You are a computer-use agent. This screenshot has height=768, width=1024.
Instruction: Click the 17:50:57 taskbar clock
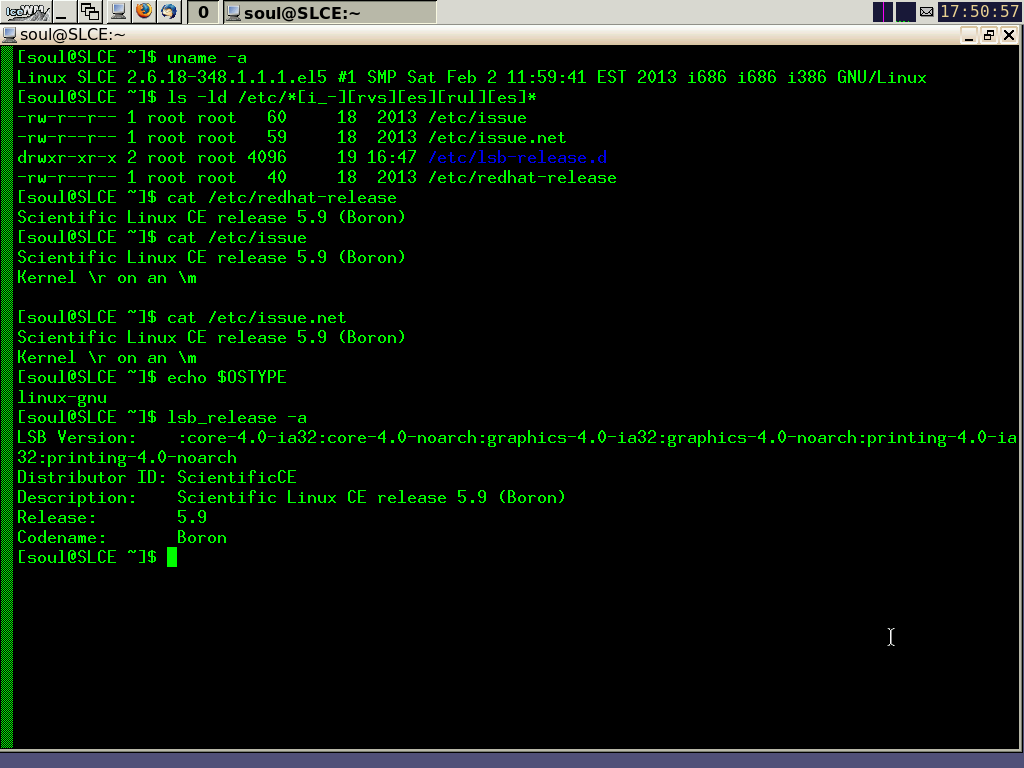pyautogui.click(x=978, y=12)
